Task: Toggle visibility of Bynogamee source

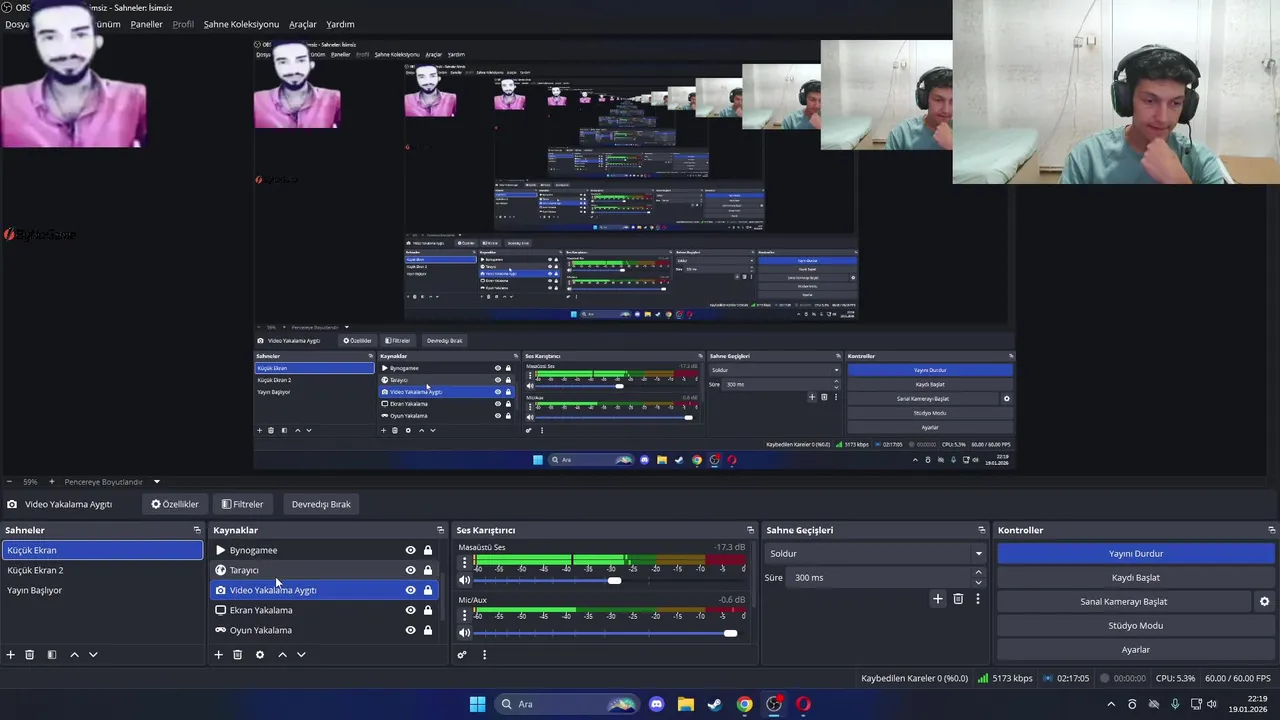Action: point(410,550)
